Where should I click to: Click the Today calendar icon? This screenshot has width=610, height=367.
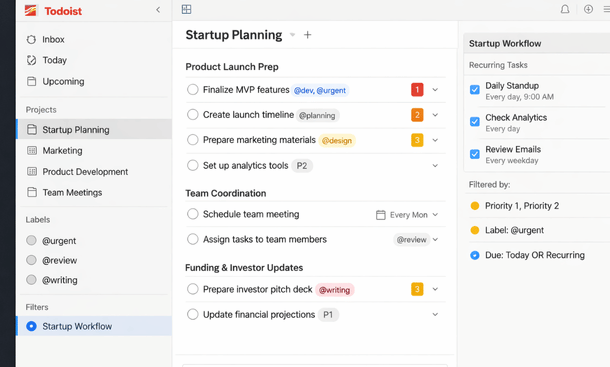click(31, 60)
